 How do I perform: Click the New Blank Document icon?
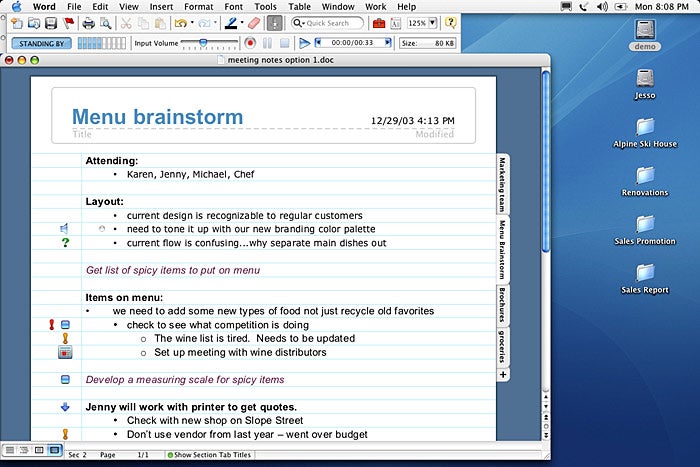[17, 23]
